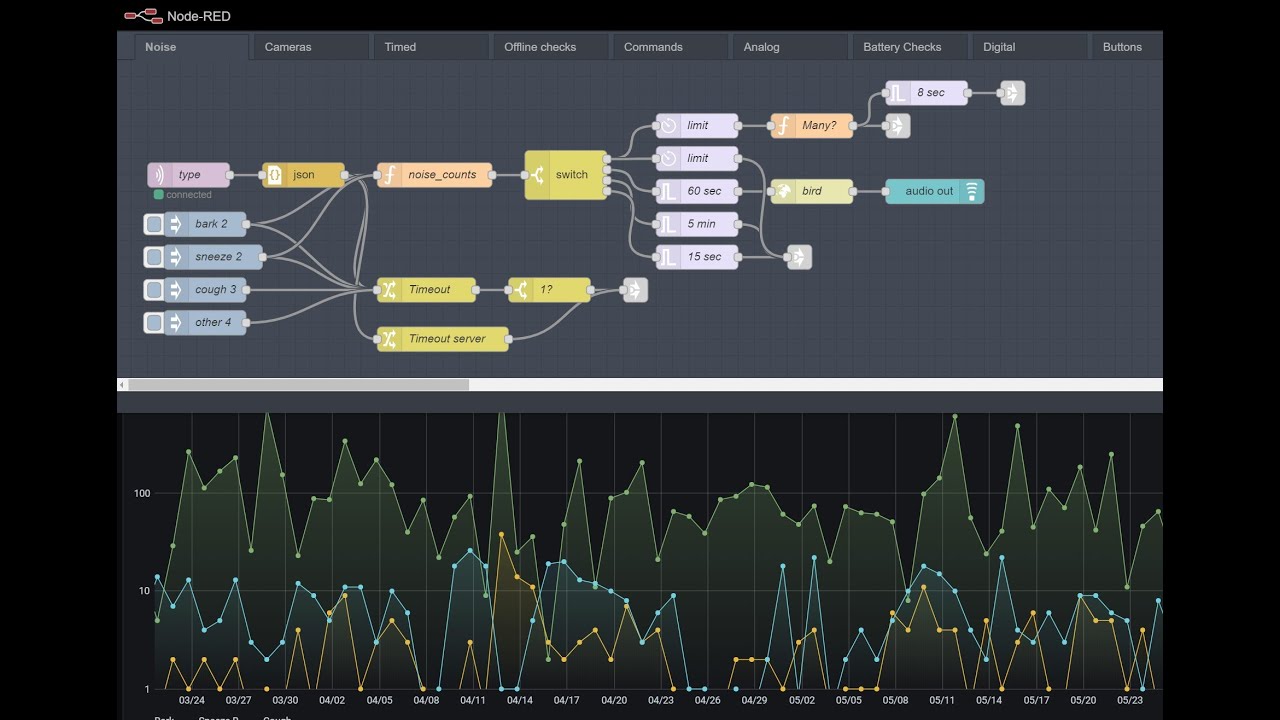Click the input port of switch node
1280x720 pixels.
click(x=525, y=175)
